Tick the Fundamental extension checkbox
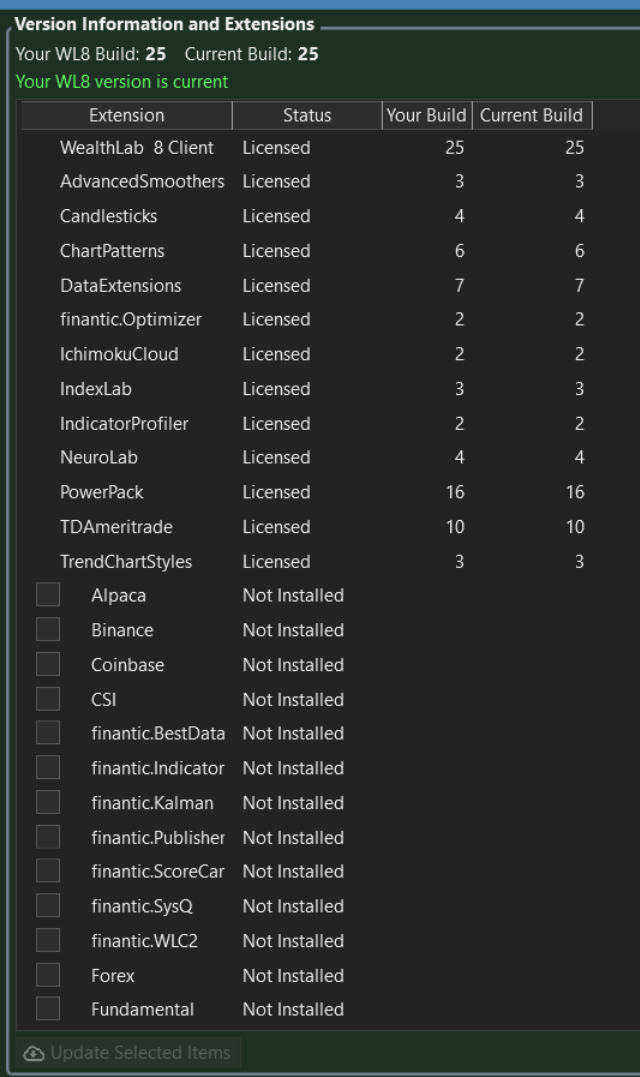 [48, 1009]
